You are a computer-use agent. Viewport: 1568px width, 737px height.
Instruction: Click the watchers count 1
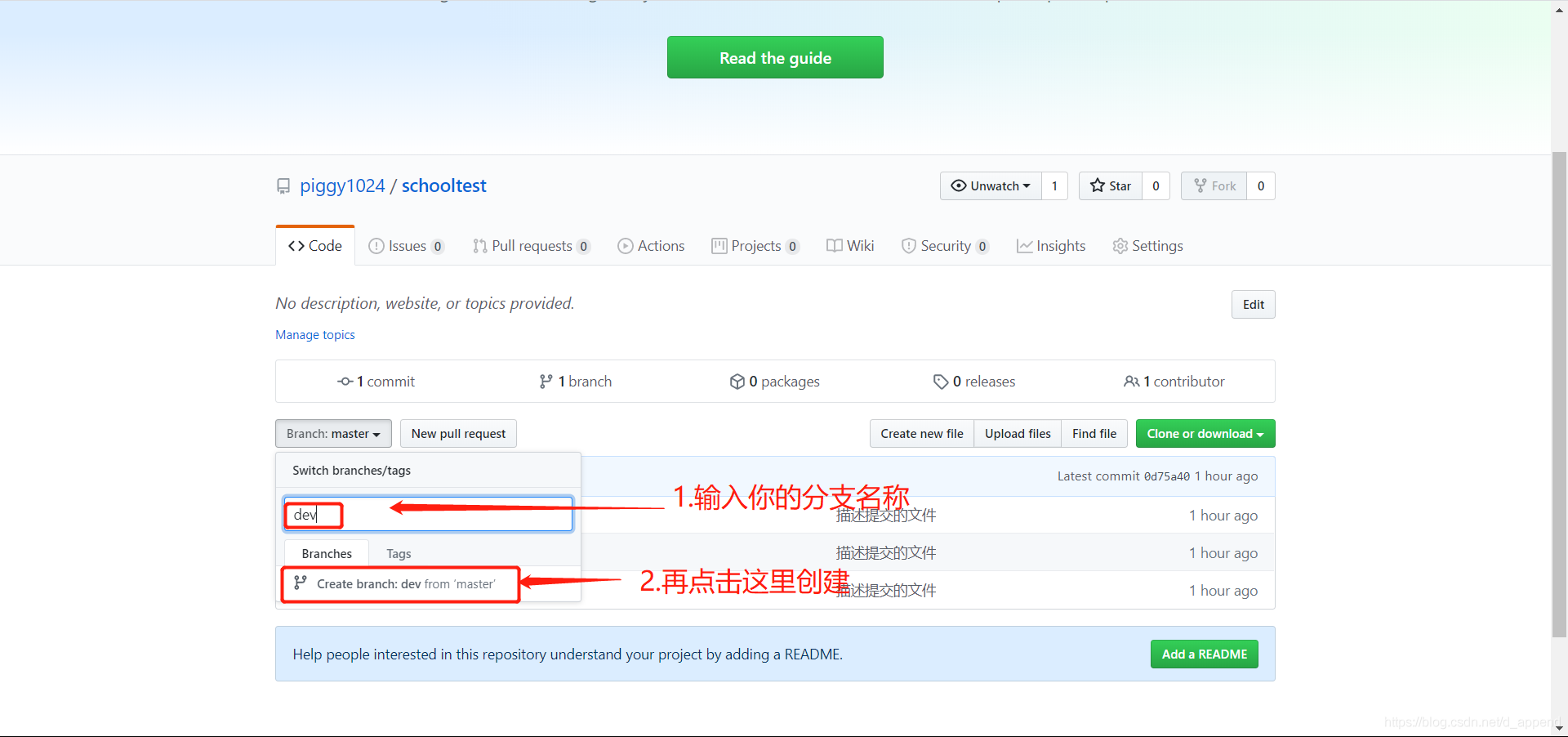(1054, 185)
